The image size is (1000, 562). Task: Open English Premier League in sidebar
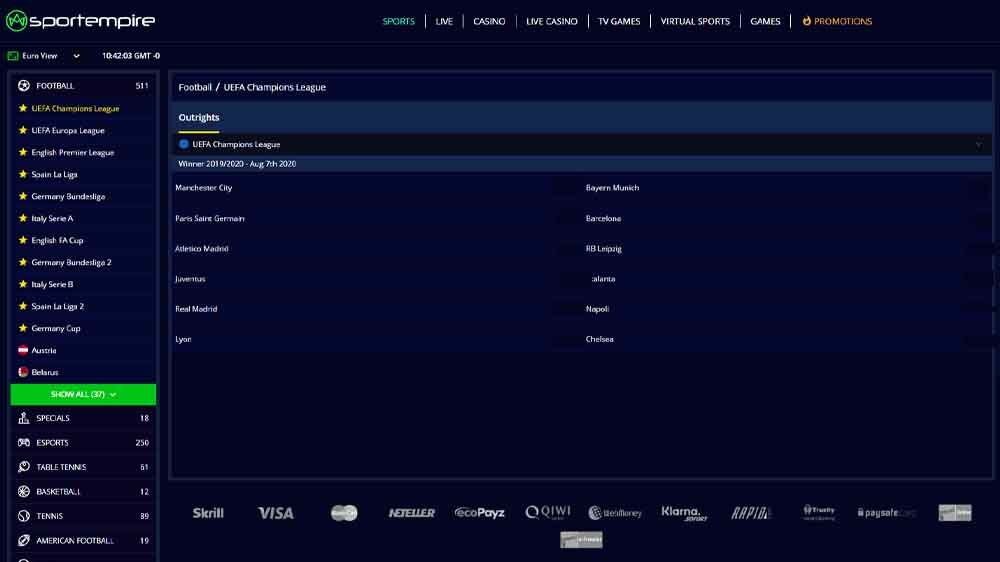(x=73, y=152)
